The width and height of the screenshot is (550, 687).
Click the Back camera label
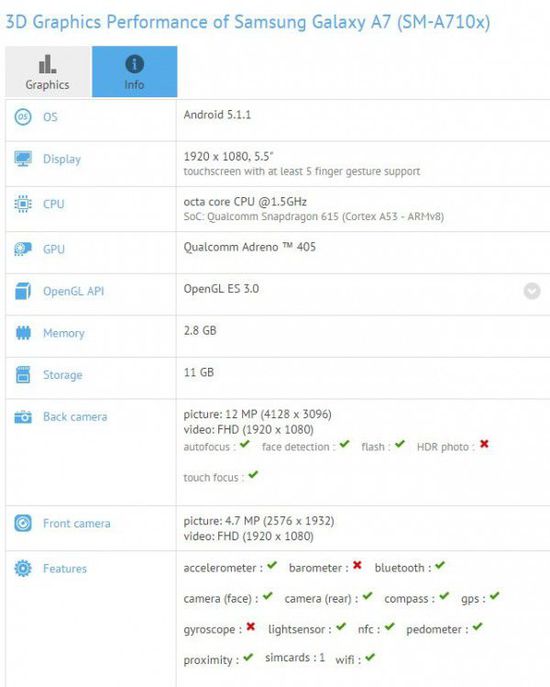click(75, 417)
